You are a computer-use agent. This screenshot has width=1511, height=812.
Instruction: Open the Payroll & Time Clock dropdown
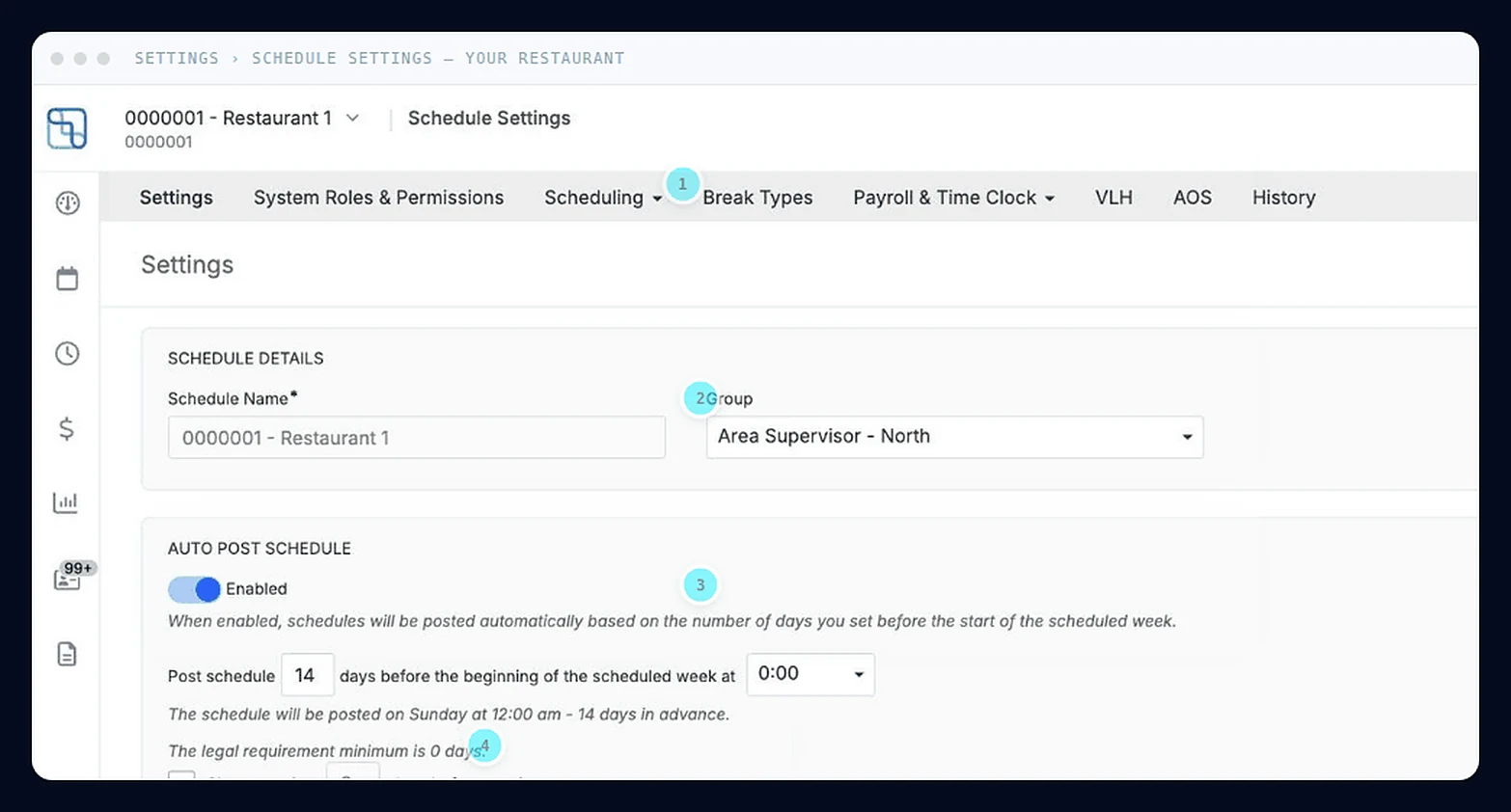953,198
